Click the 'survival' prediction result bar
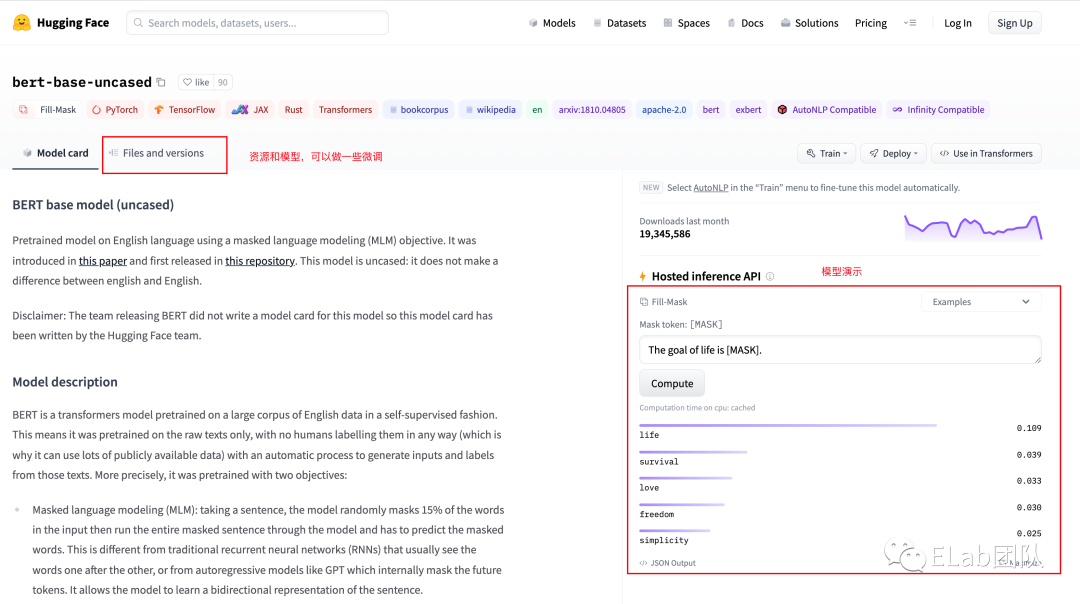 coord(693,452)
